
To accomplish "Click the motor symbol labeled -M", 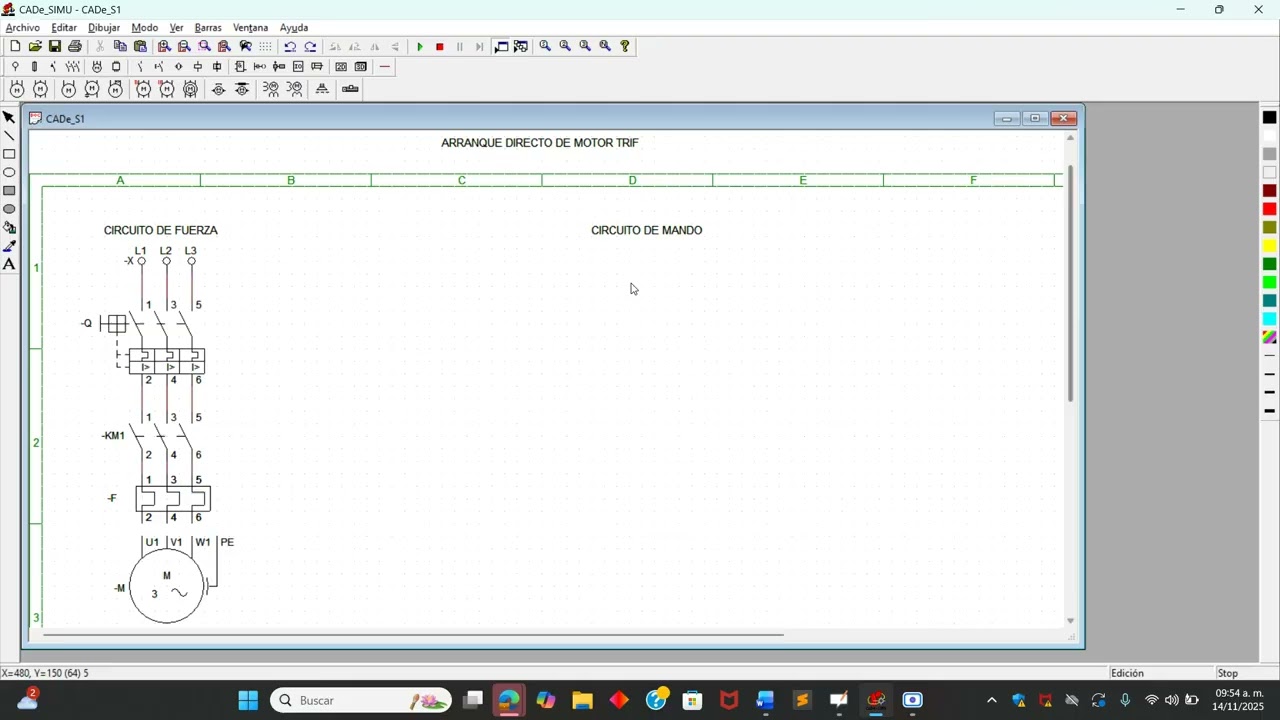I will (x=167, y=586).
